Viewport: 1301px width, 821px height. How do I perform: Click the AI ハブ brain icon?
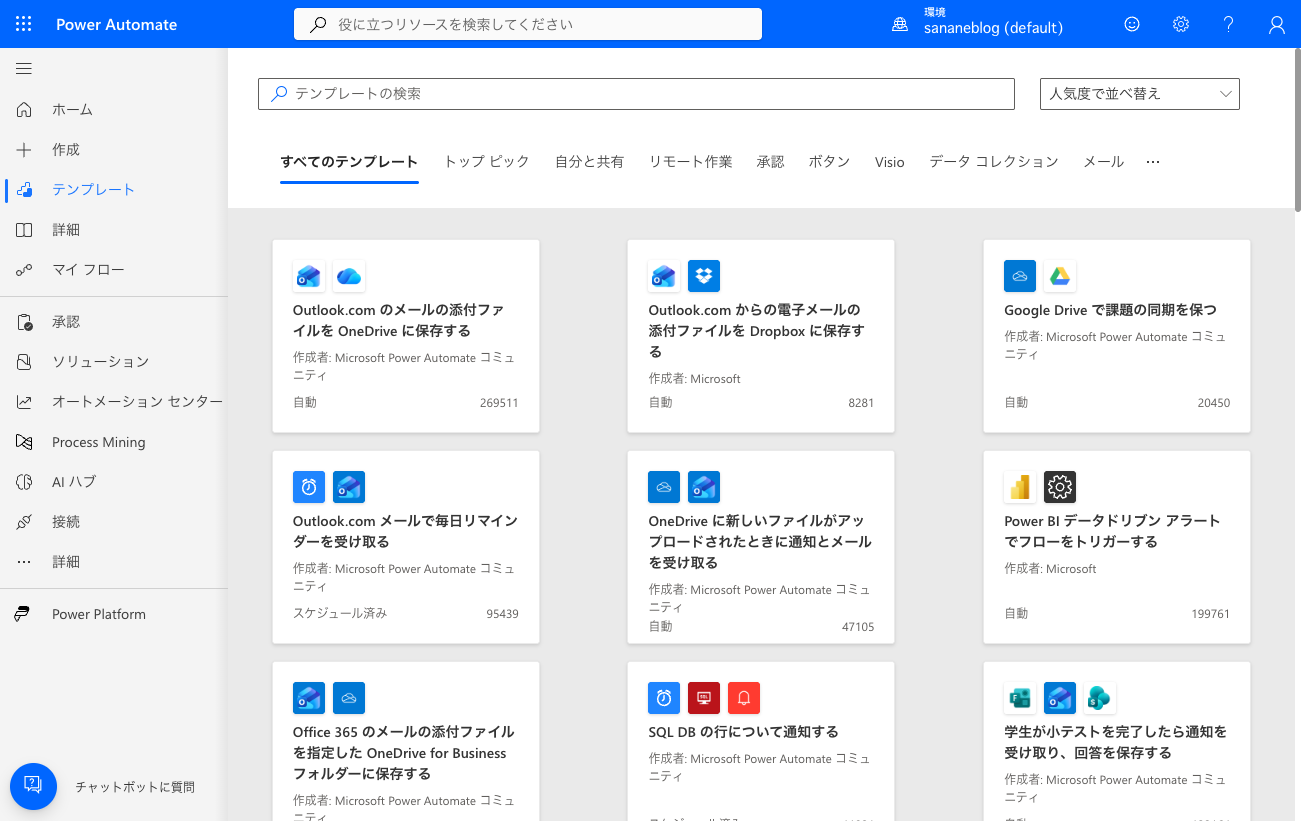[24, 482]
